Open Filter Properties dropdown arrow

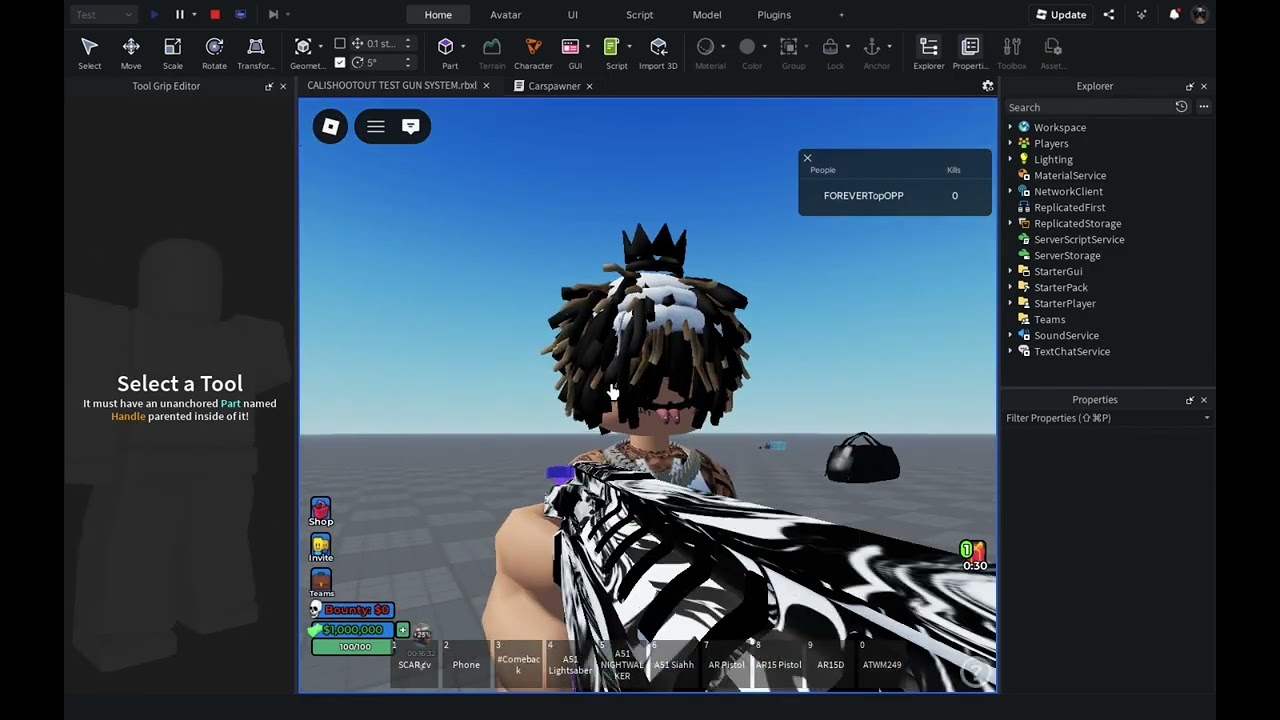1207,418
